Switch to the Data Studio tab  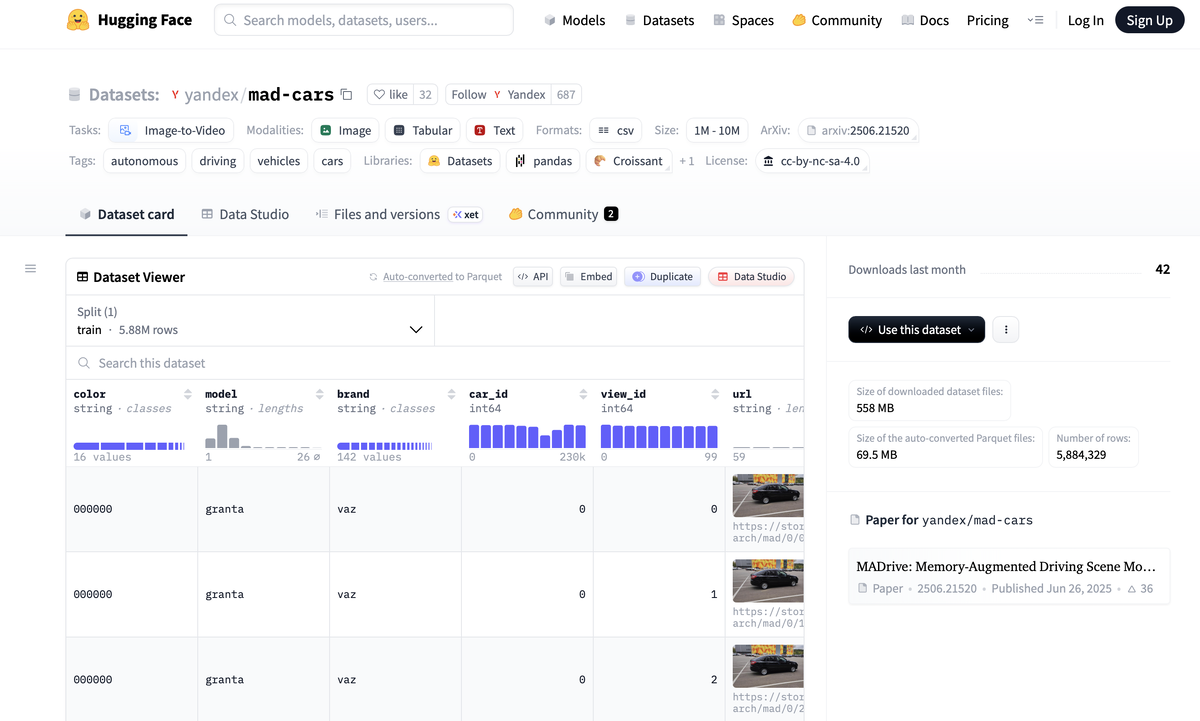(245, 214)
